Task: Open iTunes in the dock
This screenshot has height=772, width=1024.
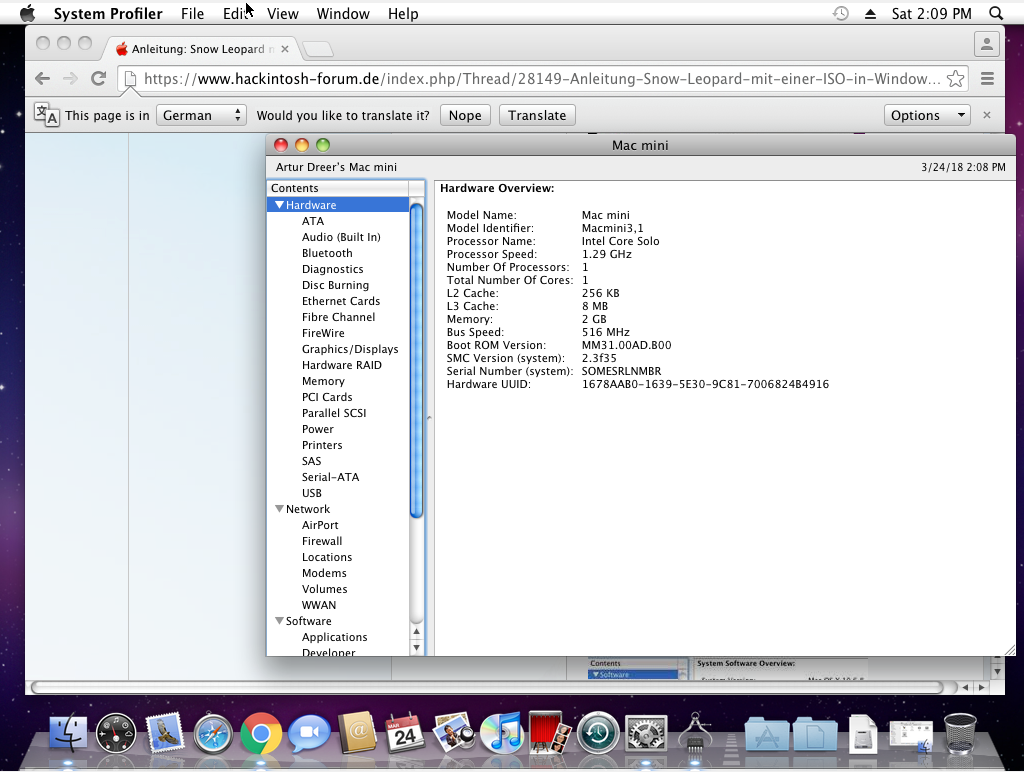Action: 501,735
